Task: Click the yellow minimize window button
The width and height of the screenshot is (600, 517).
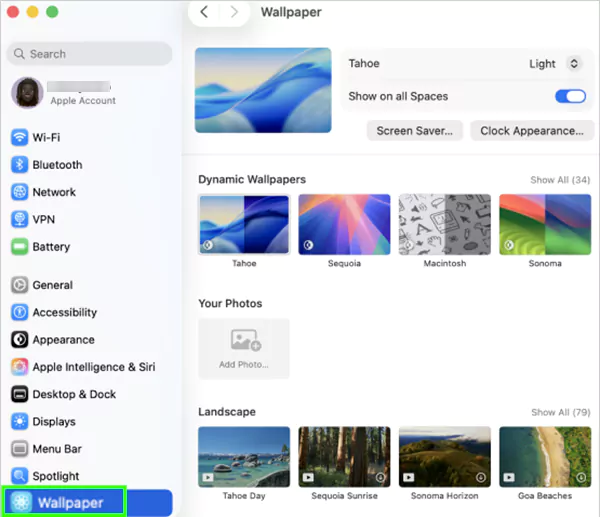Action: coord(33,12)
